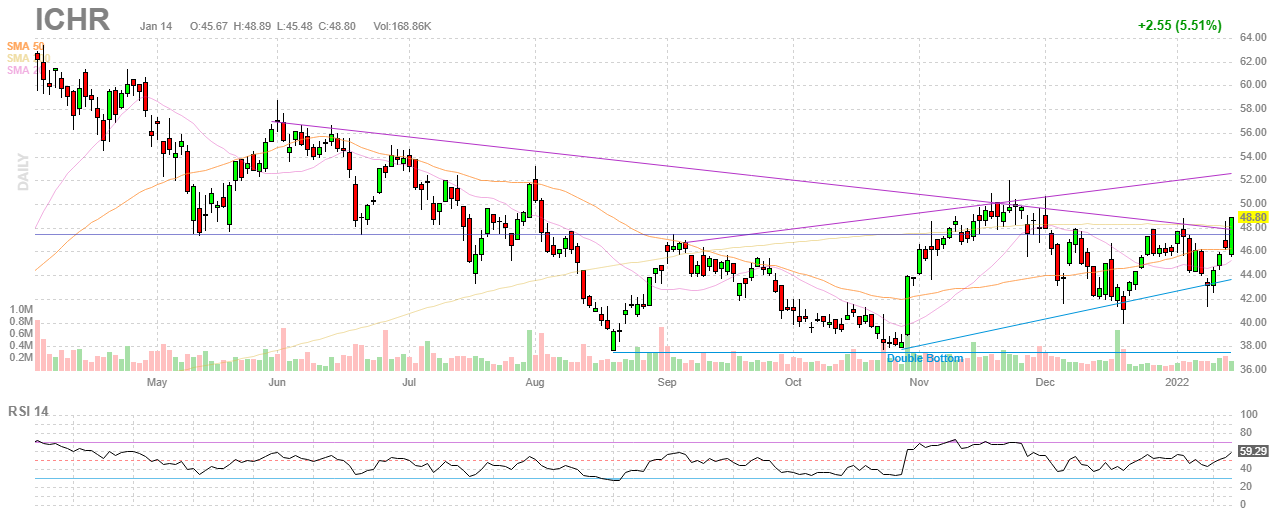Click the vertical DAILY timeframe label
Image resolution: width=1280 pixels, height=520 pixels.
[21, 170]
